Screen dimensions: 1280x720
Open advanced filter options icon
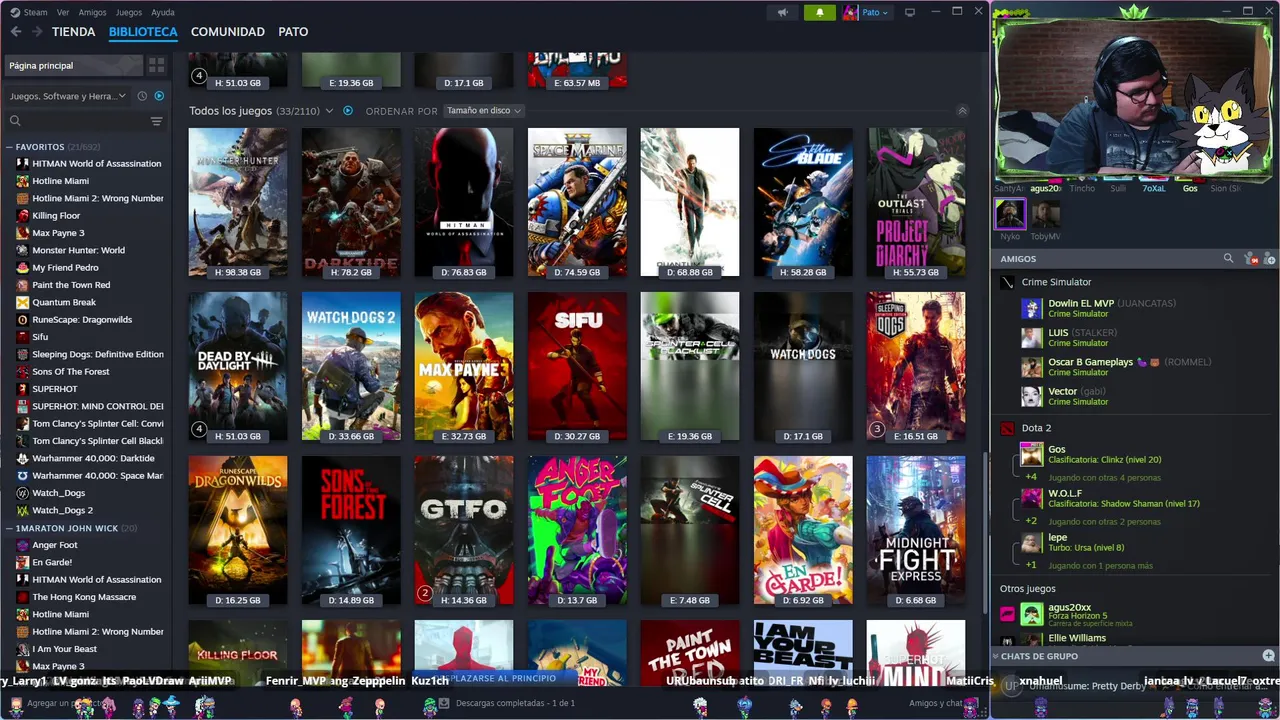[x=156, y=121]
